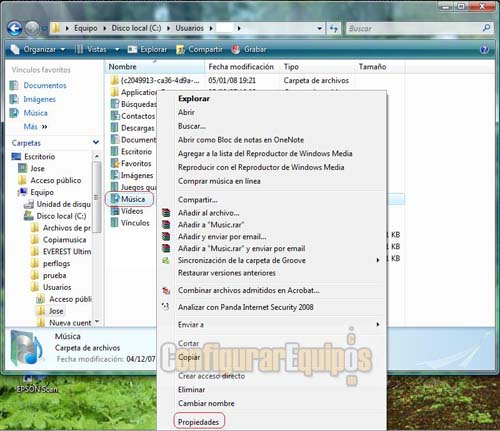Expand Enviar a submenu arrow

tap(378, 324)
